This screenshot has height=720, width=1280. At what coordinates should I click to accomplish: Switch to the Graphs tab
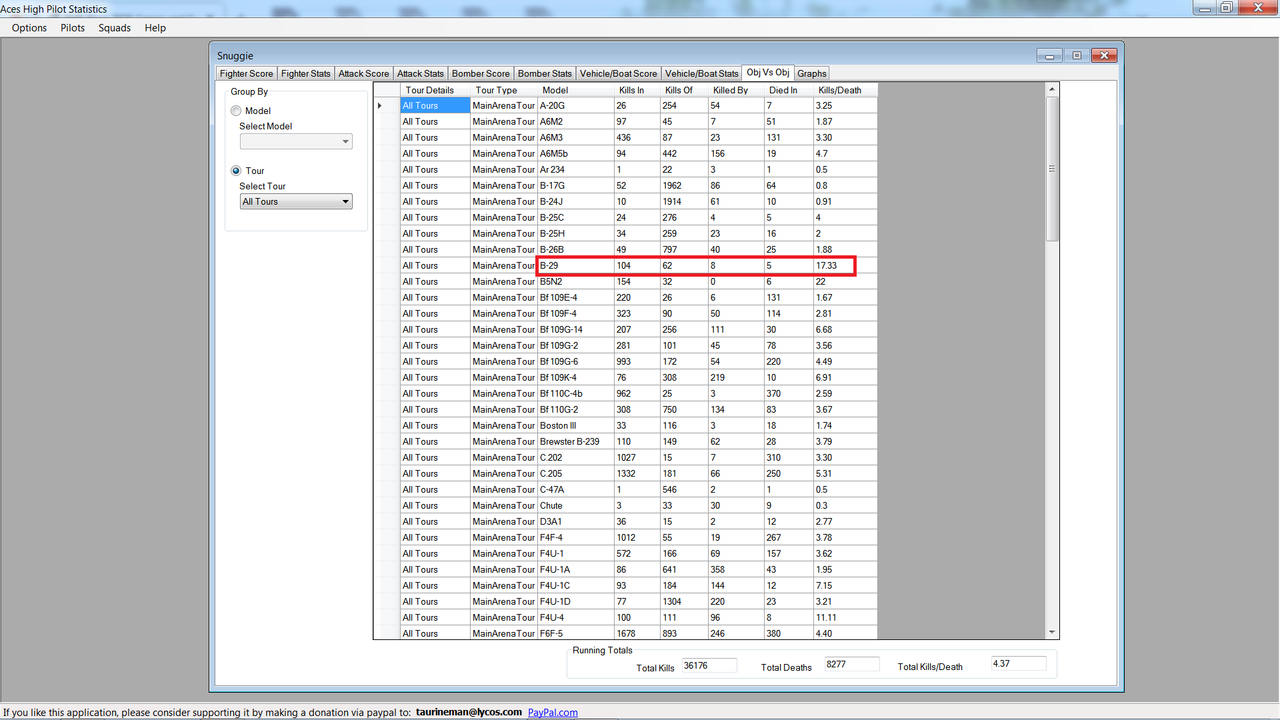[x=812, y=74]
